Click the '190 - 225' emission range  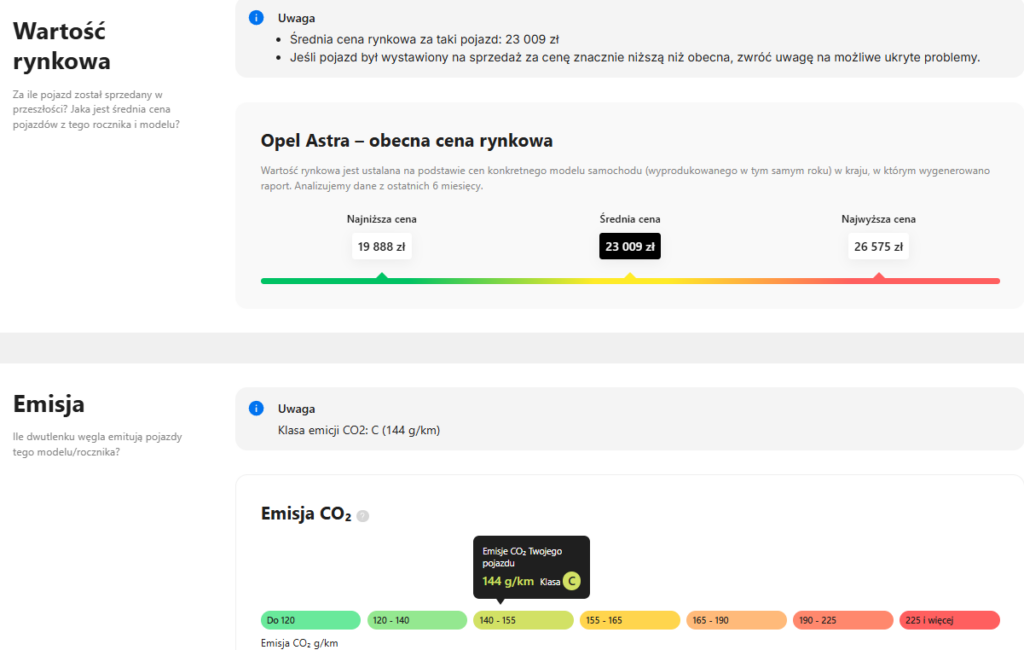(842, 620)
